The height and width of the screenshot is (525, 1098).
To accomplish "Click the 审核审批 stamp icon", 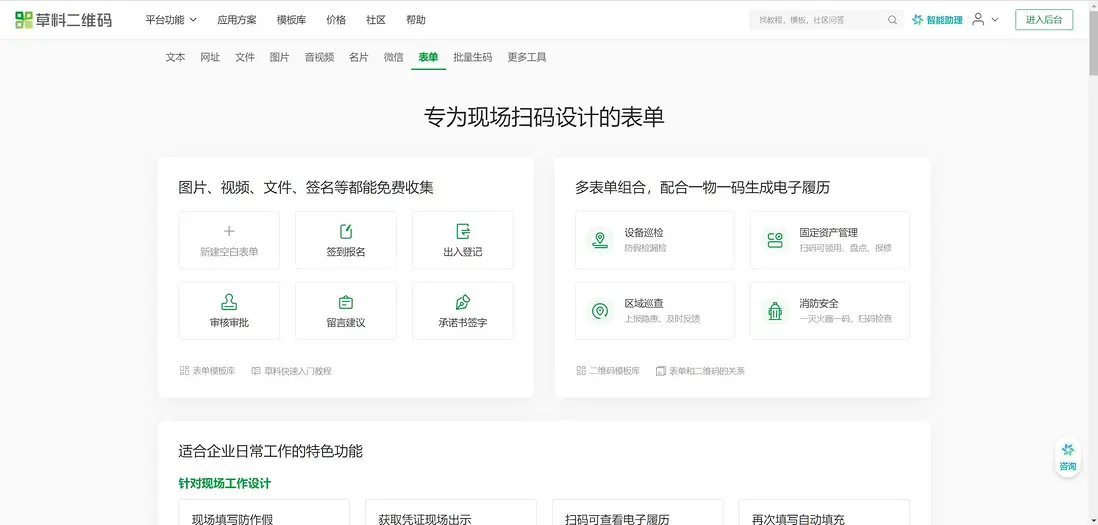I will (x=229, y=302).
